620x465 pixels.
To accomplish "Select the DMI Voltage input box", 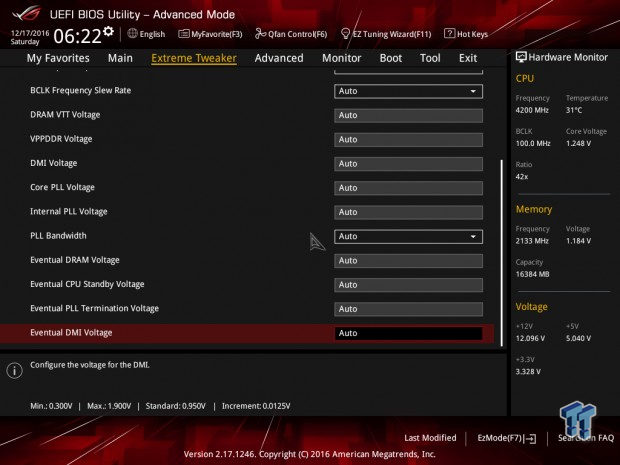I will click(408, 164).
